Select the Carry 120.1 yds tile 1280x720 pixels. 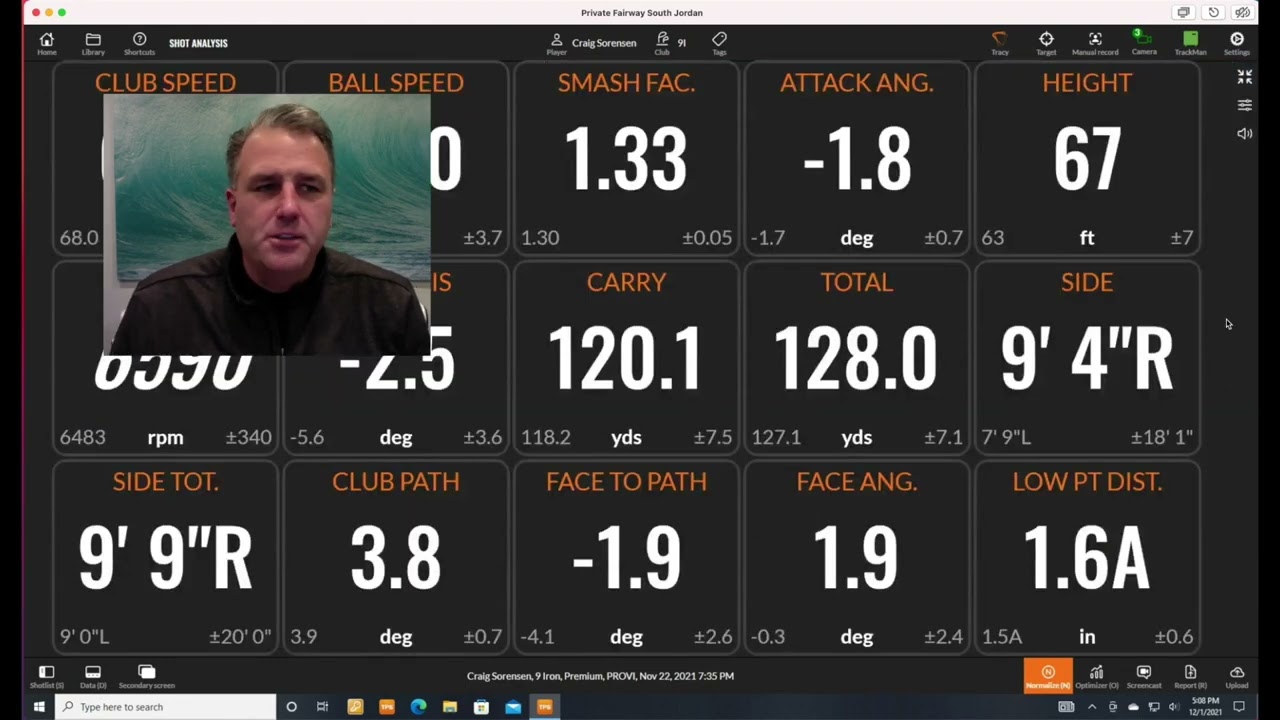pos(626,357)
